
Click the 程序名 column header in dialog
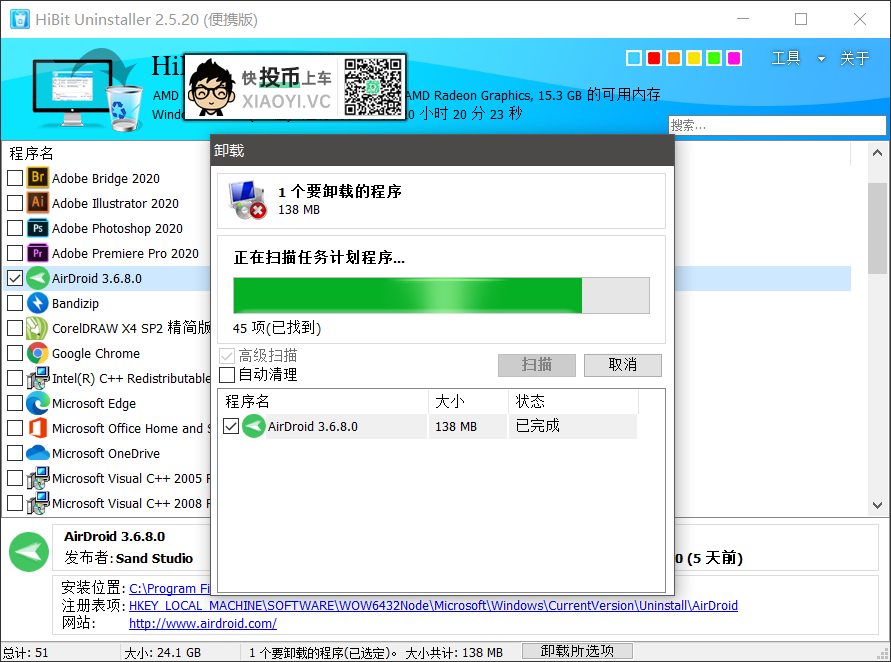point(323,402)
